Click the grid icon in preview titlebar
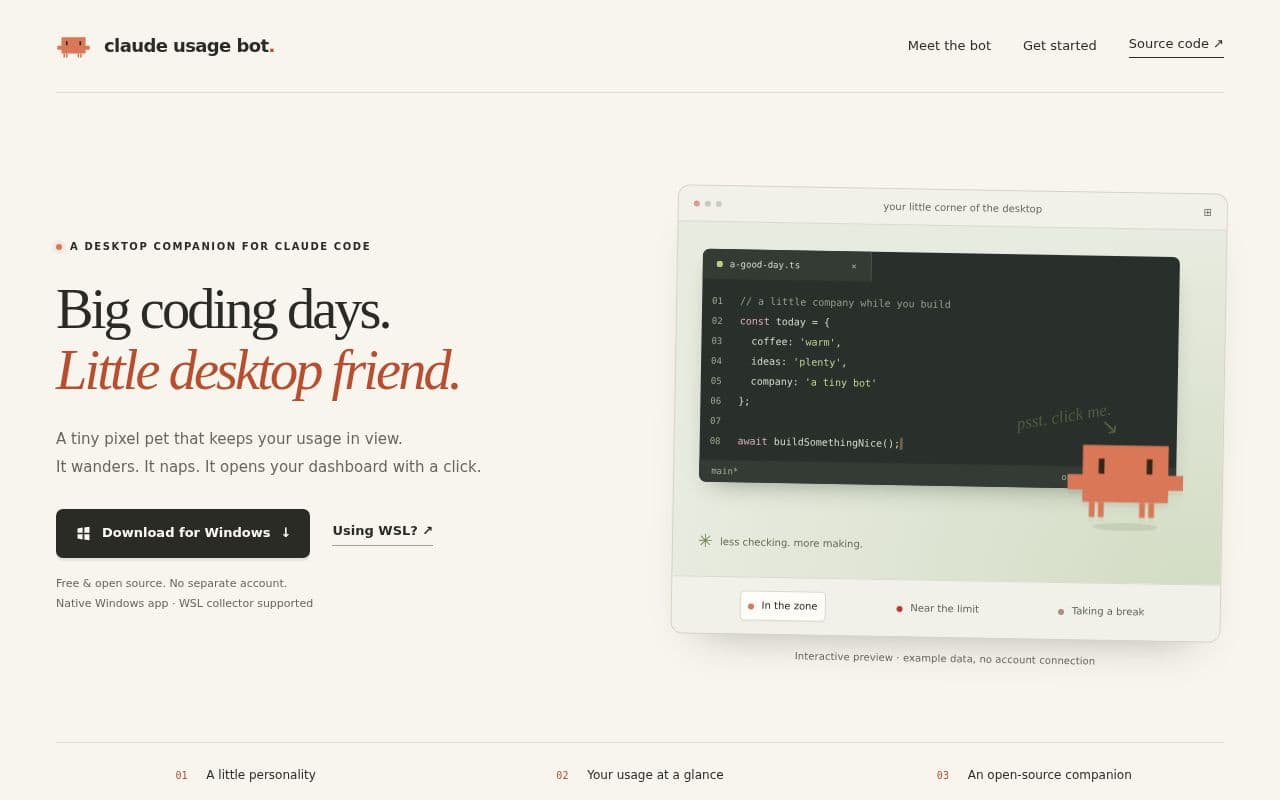 tap(1207, 212)
